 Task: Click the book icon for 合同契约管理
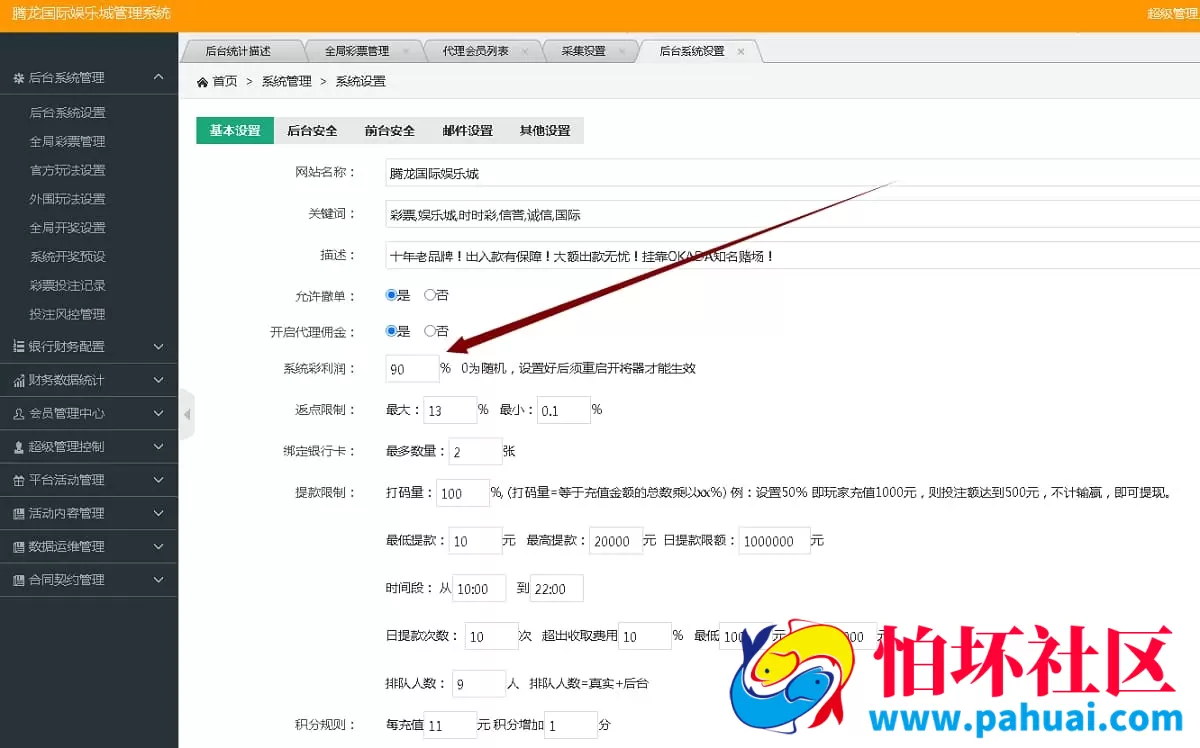click(18, 577)
